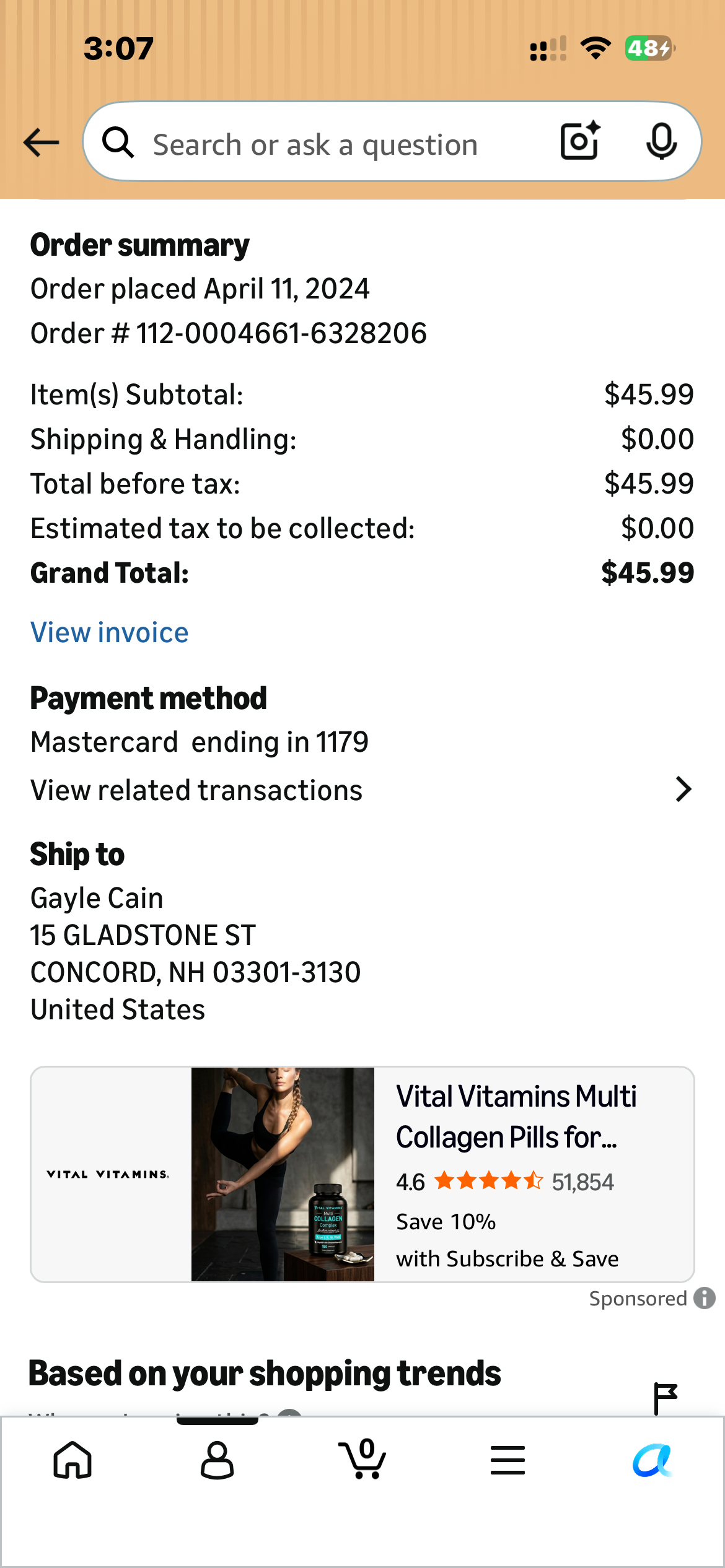Image resolution: width=725 pixels, height=1568 pixels.
Task: Open the shopping cart icon
Action: click(362, 1459)
